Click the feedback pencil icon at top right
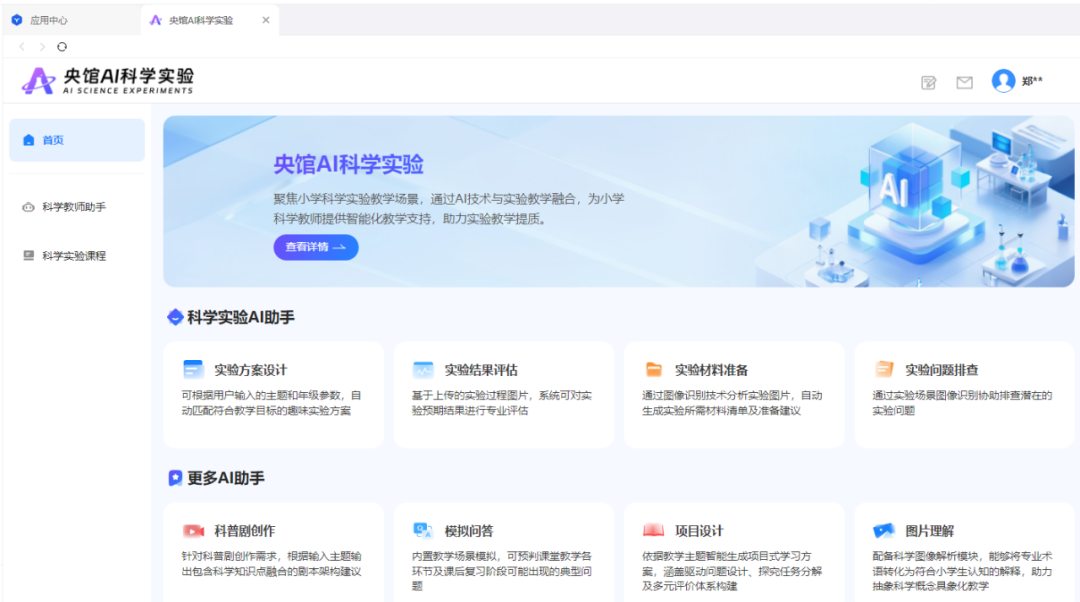The image size is (1080, 602). tap(927, 82)
